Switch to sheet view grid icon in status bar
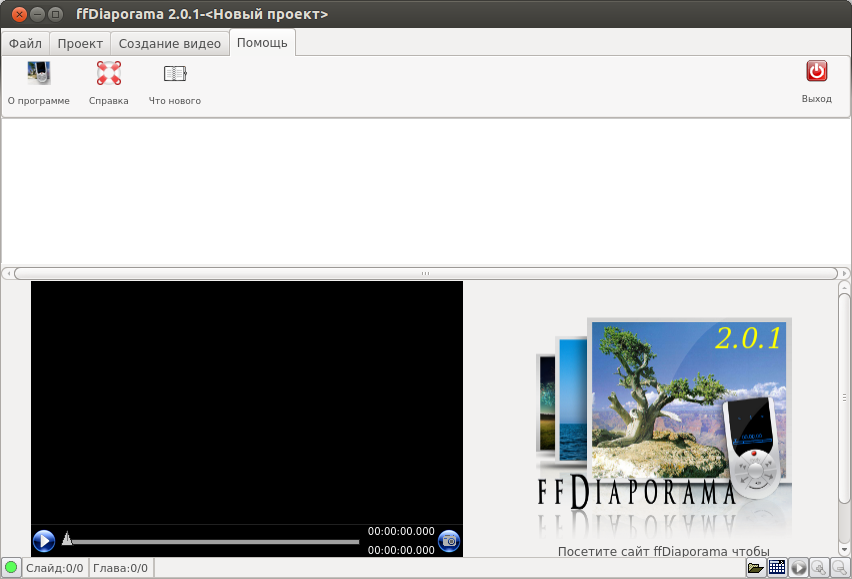This screenshot has width=852, height=579. tap(777, 568)
